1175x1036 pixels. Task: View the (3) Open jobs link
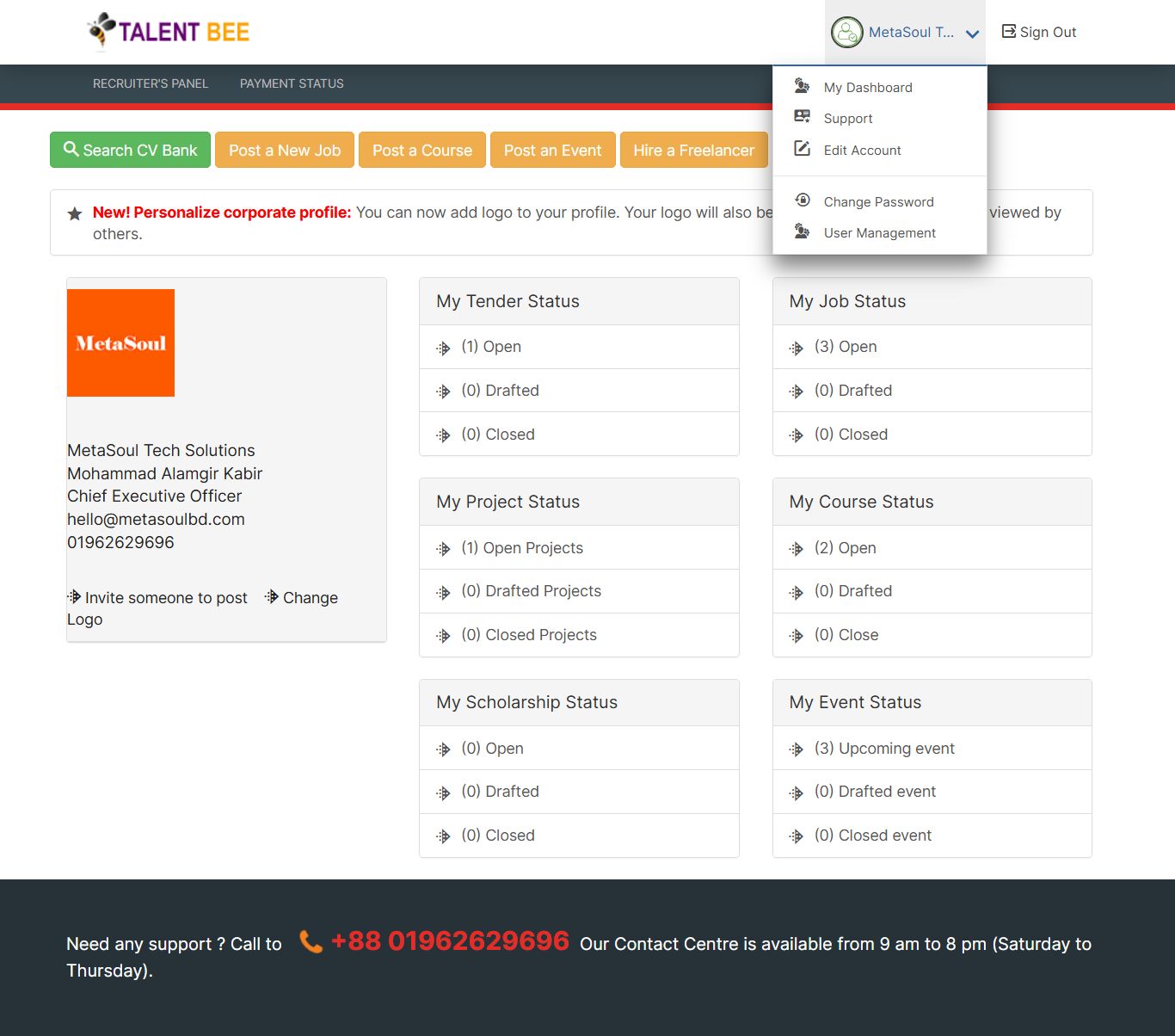point(846,347)
